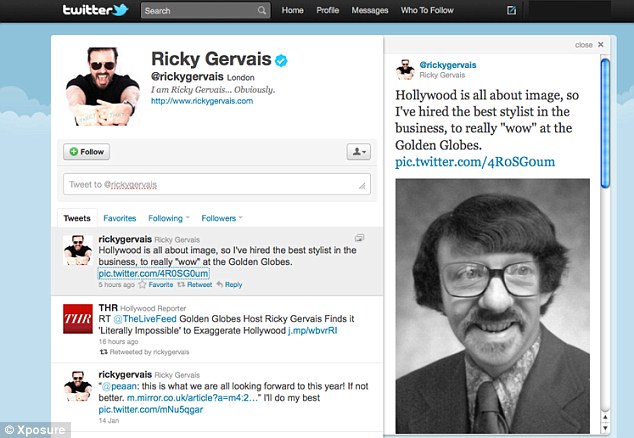The width and height of the screenshot is (634, 438).
Task: Click the Reply arrow on Hollywood tweet
Action: 220,284
